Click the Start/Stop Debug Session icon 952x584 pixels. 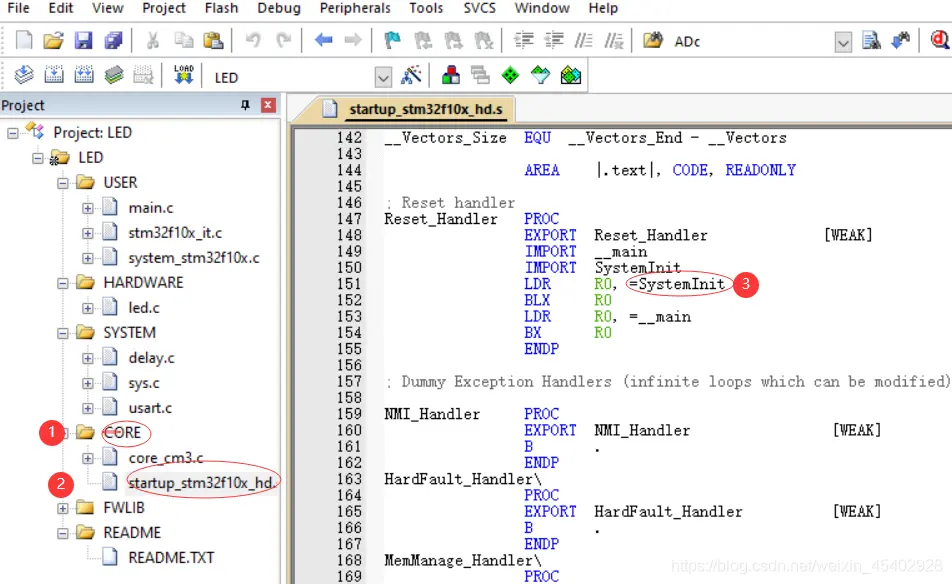click(940, 41)
